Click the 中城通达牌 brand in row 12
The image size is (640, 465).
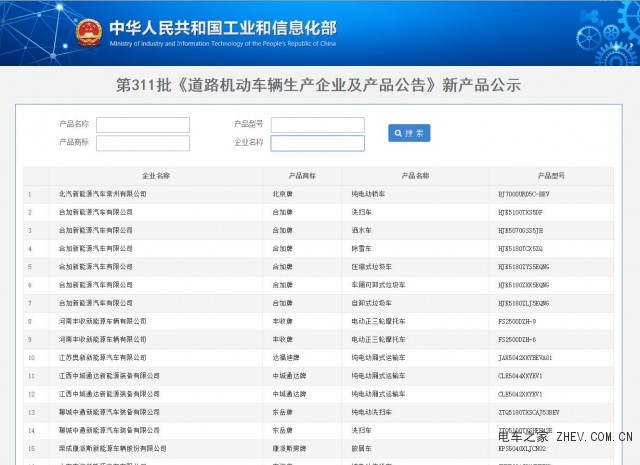click(x=289, y=394)
